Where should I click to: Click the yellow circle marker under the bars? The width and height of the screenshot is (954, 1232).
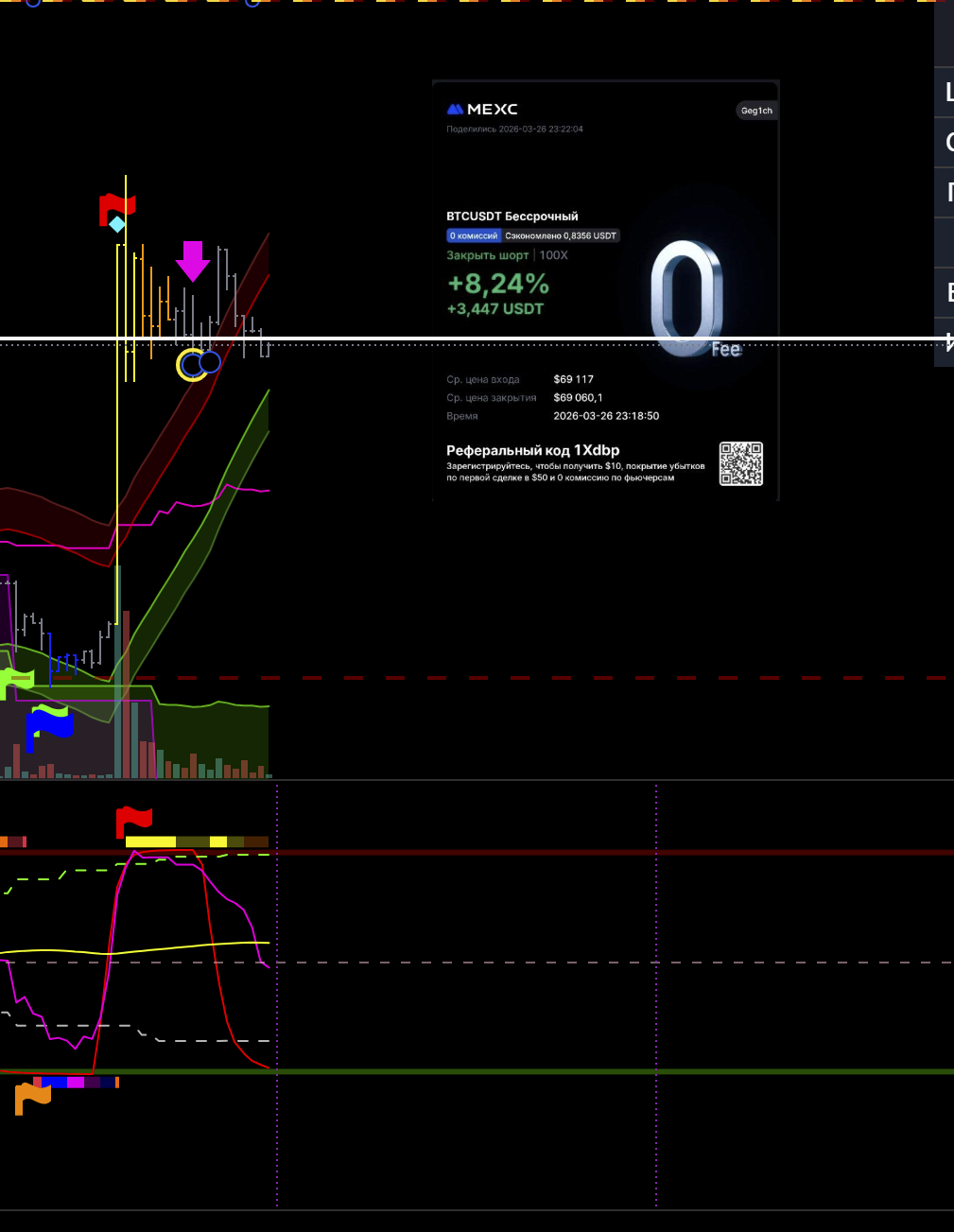pyautogui.click(x=192, y=365)
